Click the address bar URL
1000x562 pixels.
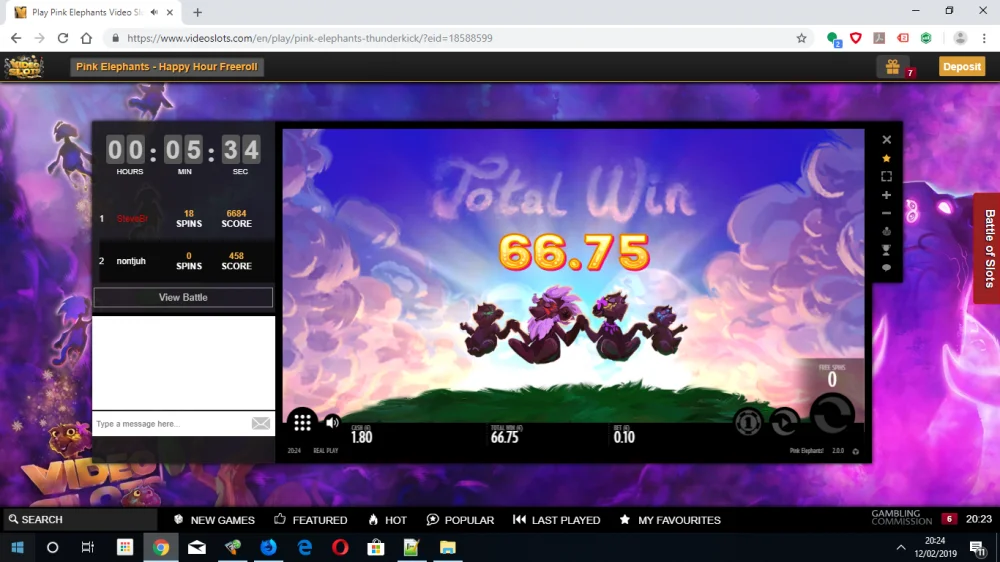click(309, 38)
